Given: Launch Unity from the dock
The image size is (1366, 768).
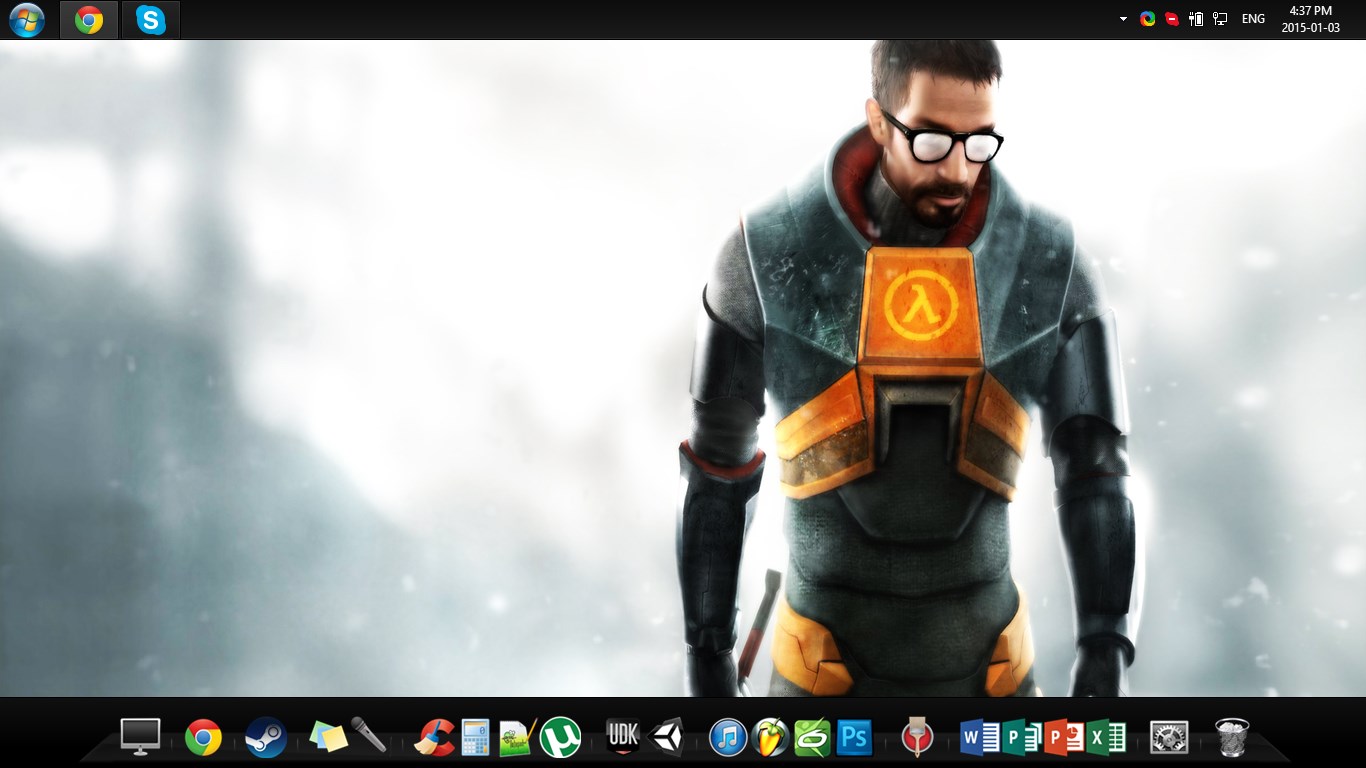Looking at the screenshot, I should 665,738.
